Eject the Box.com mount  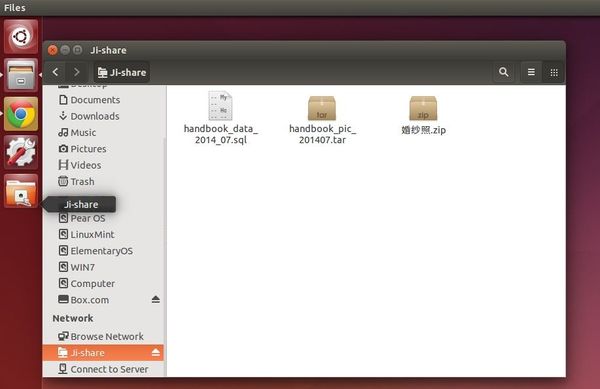[155, 299]
